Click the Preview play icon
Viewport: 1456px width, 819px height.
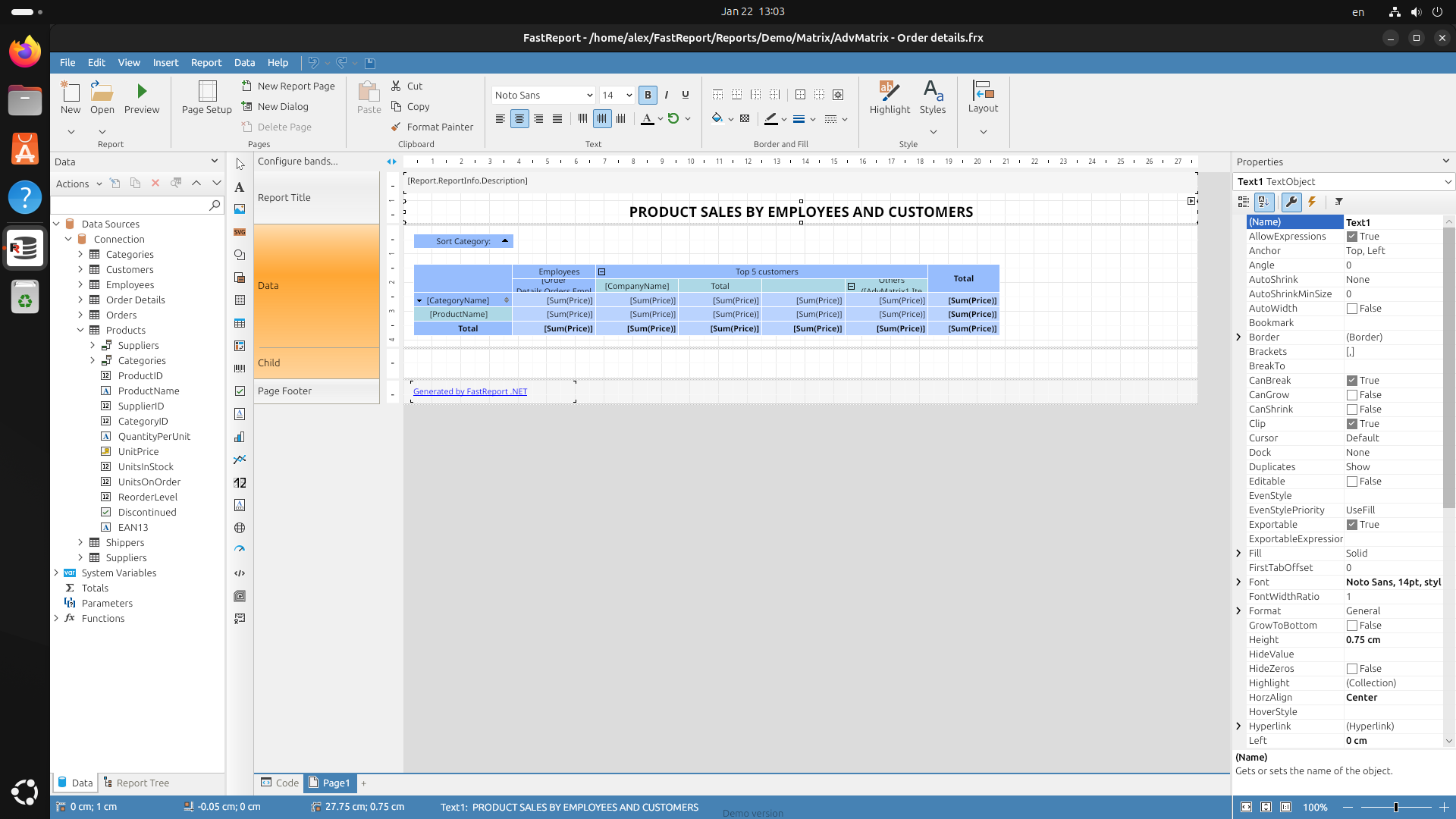[142, 92]
